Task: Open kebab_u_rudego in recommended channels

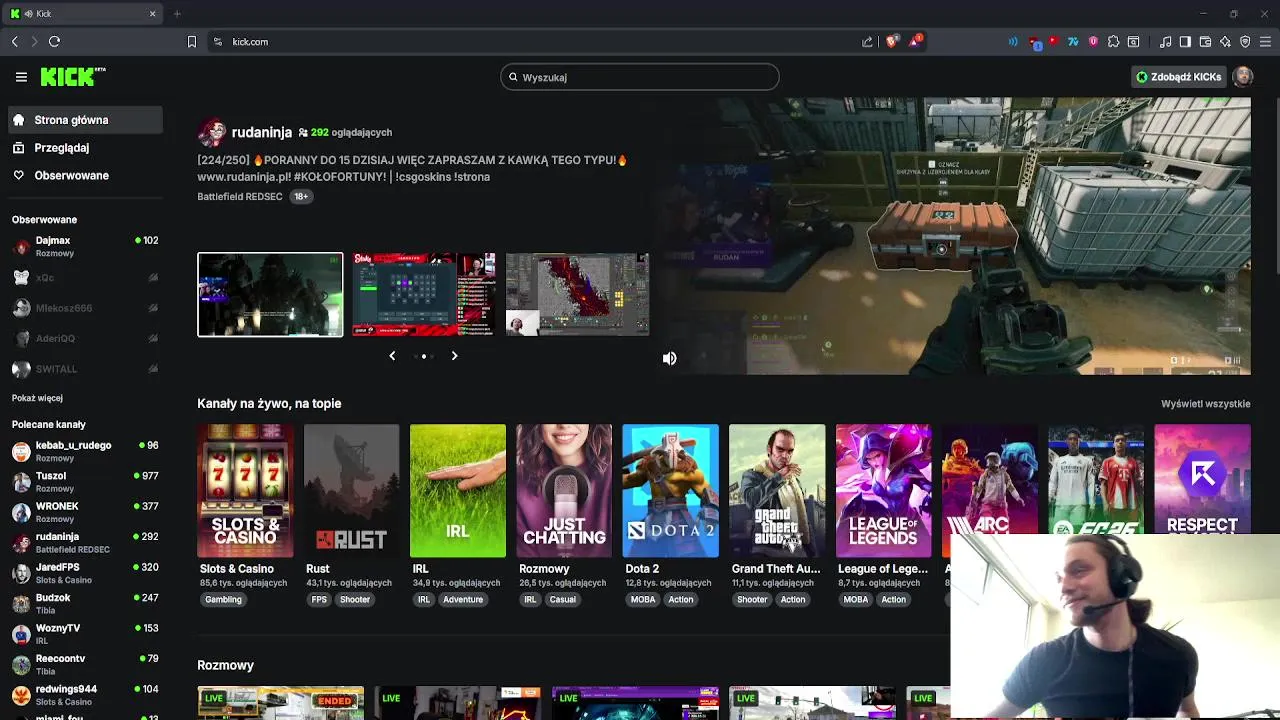Action: click(84, 451)
